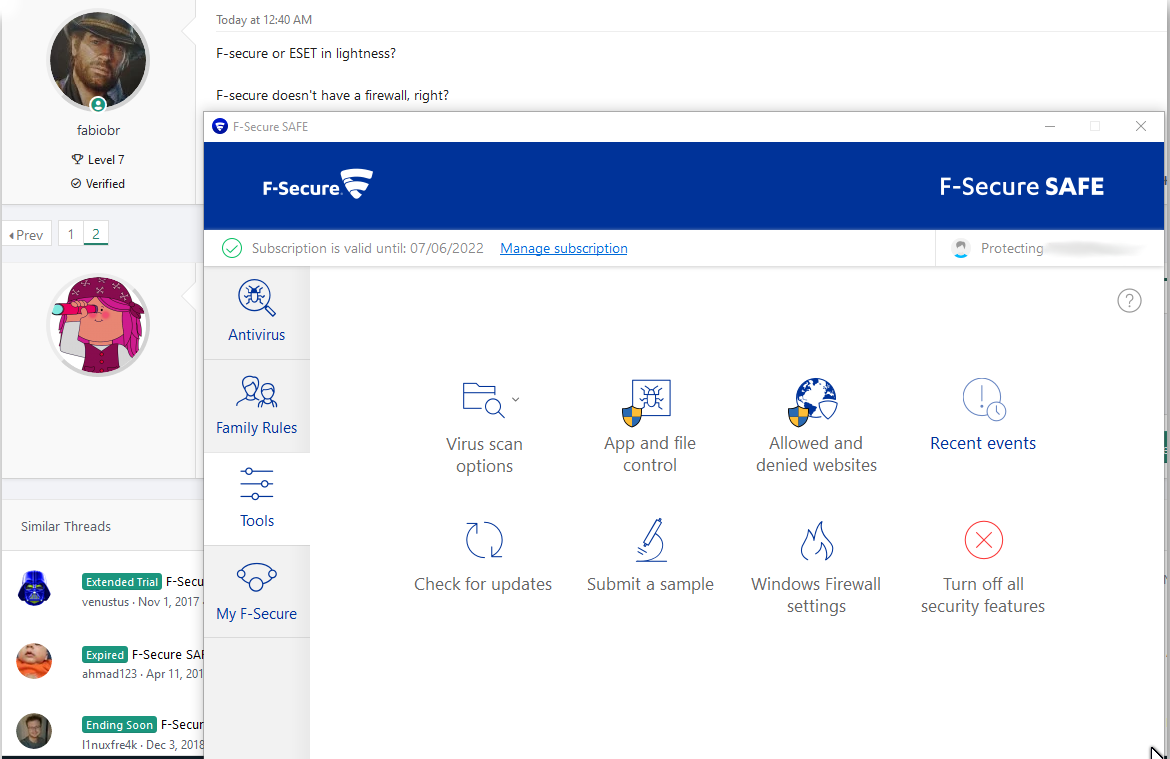The image size is (1170, 759).
Task: Click the Protecting user avatar icon
Action: pos(961,249)
